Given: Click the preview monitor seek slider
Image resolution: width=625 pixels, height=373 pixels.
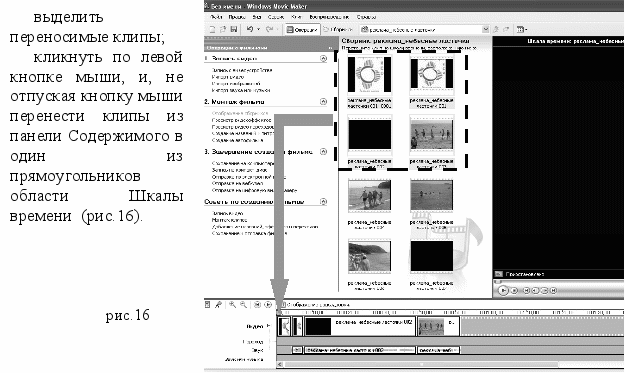Looking at the screenshot, I should tap(559, 282).
